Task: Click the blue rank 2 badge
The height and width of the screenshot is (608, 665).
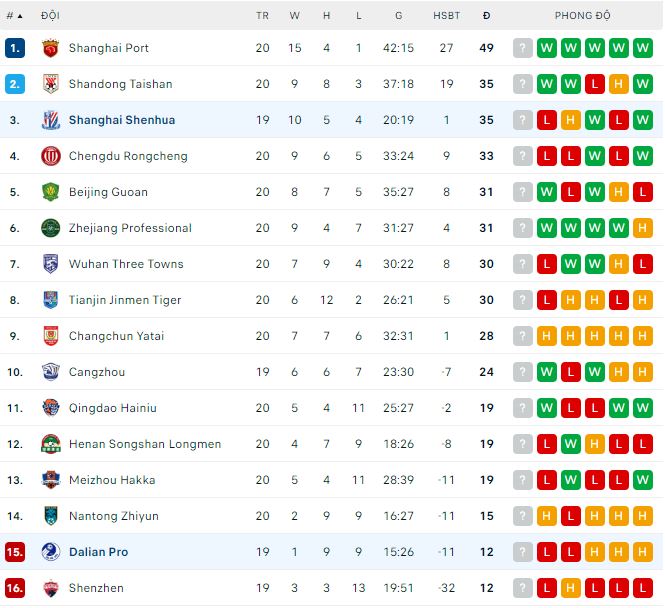Action: tap(14, 84)
